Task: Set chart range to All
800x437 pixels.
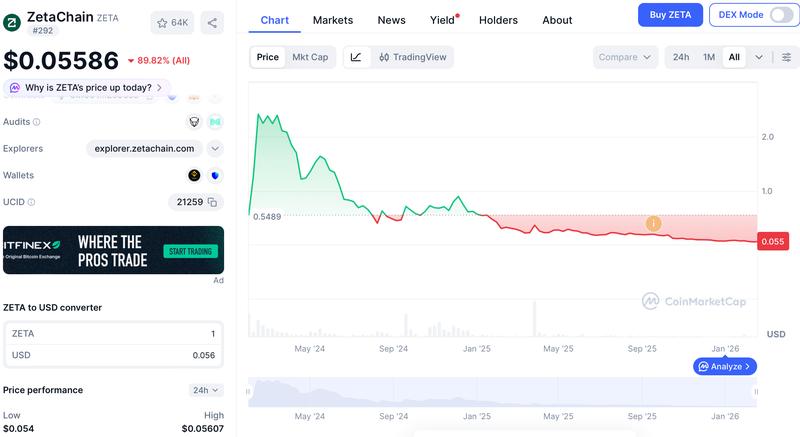Action: coord(734,57)
